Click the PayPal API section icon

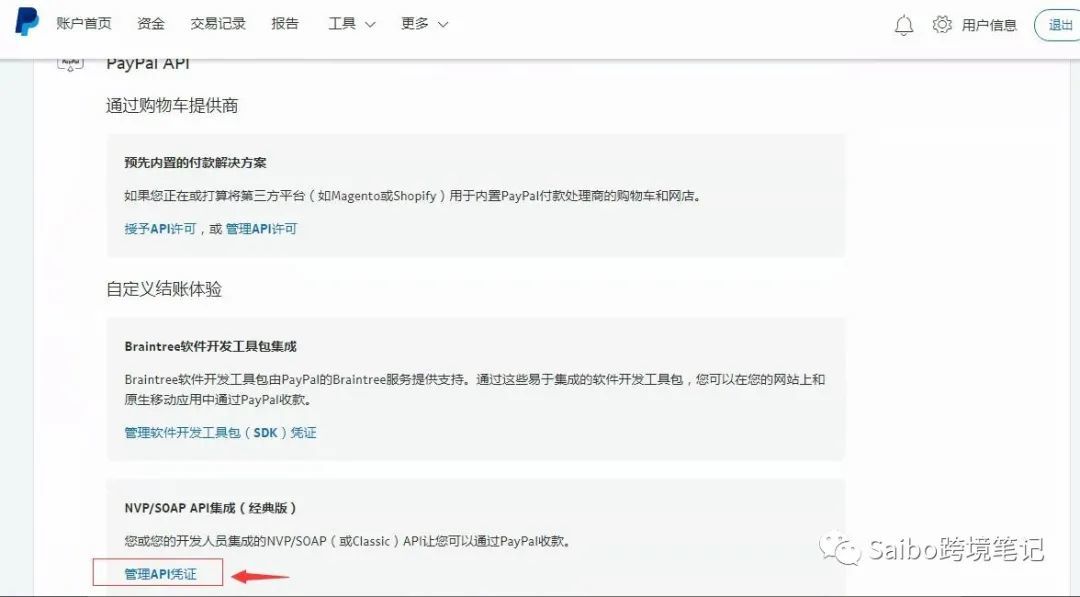click(70, 65)
